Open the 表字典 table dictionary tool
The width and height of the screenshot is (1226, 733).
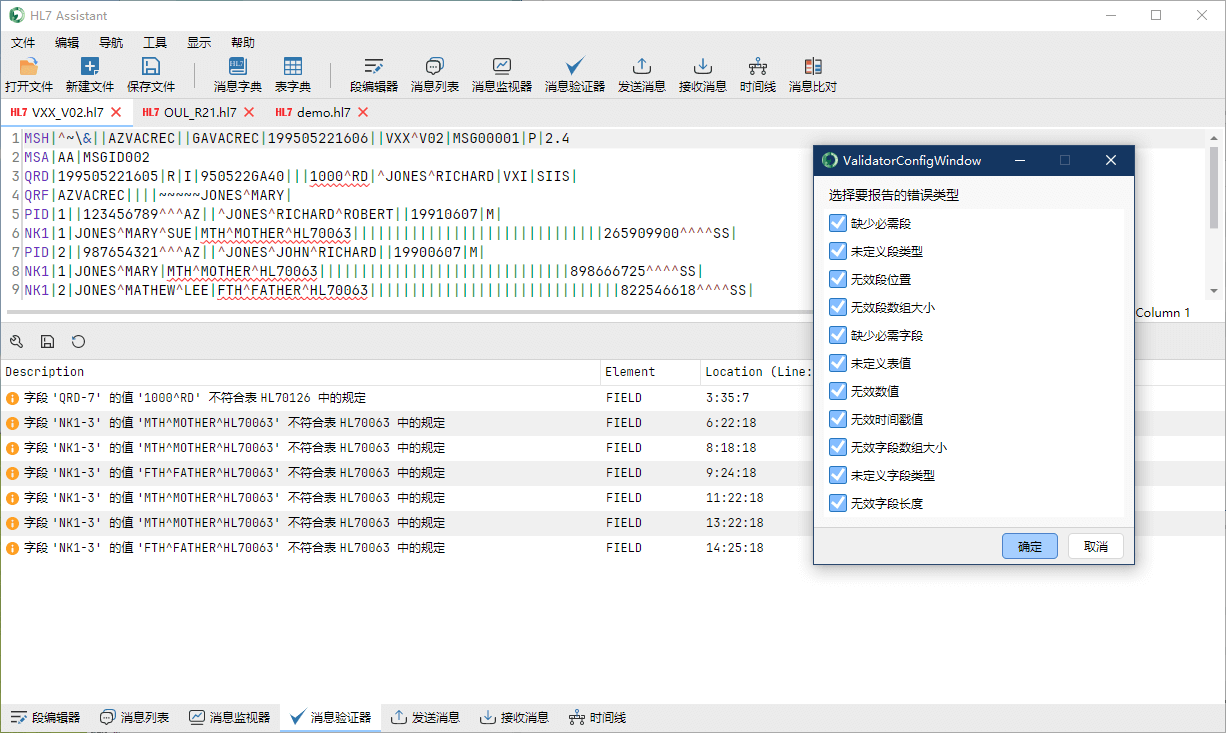[x=293, y=68]
